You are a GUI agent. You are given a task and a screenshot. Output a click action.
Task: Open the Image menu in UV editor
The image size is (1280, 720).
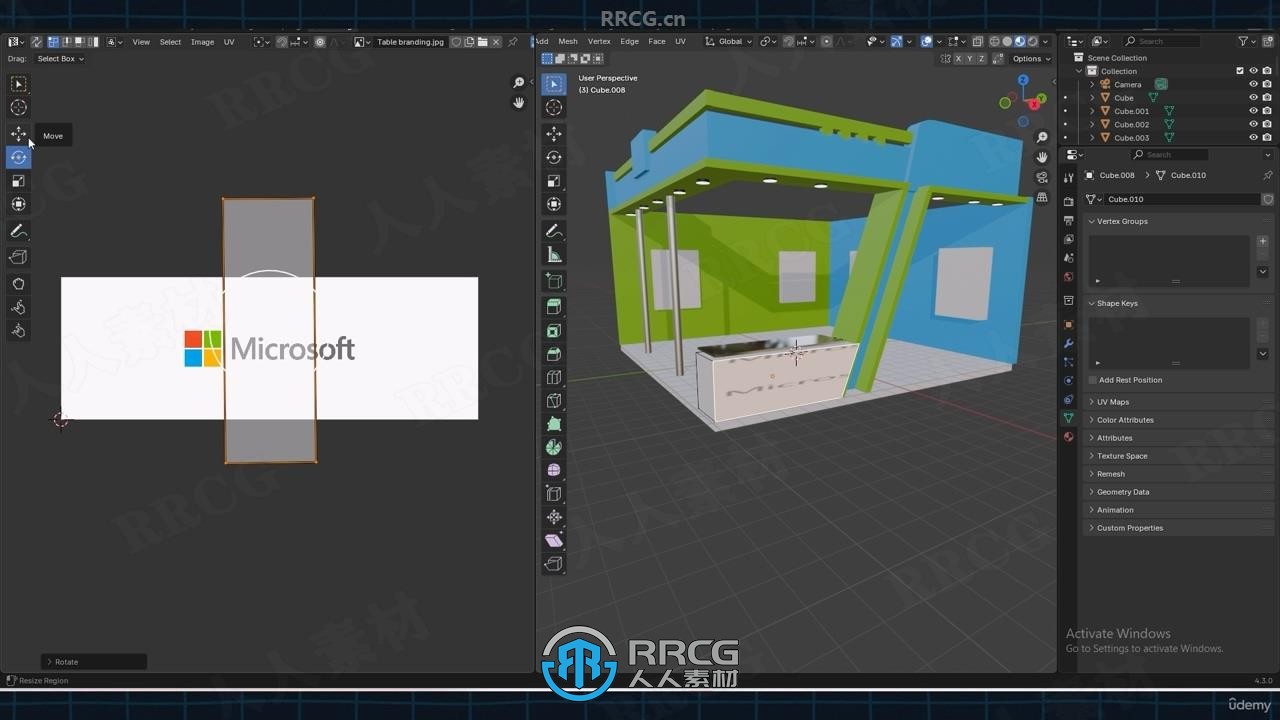click(202, 42)
